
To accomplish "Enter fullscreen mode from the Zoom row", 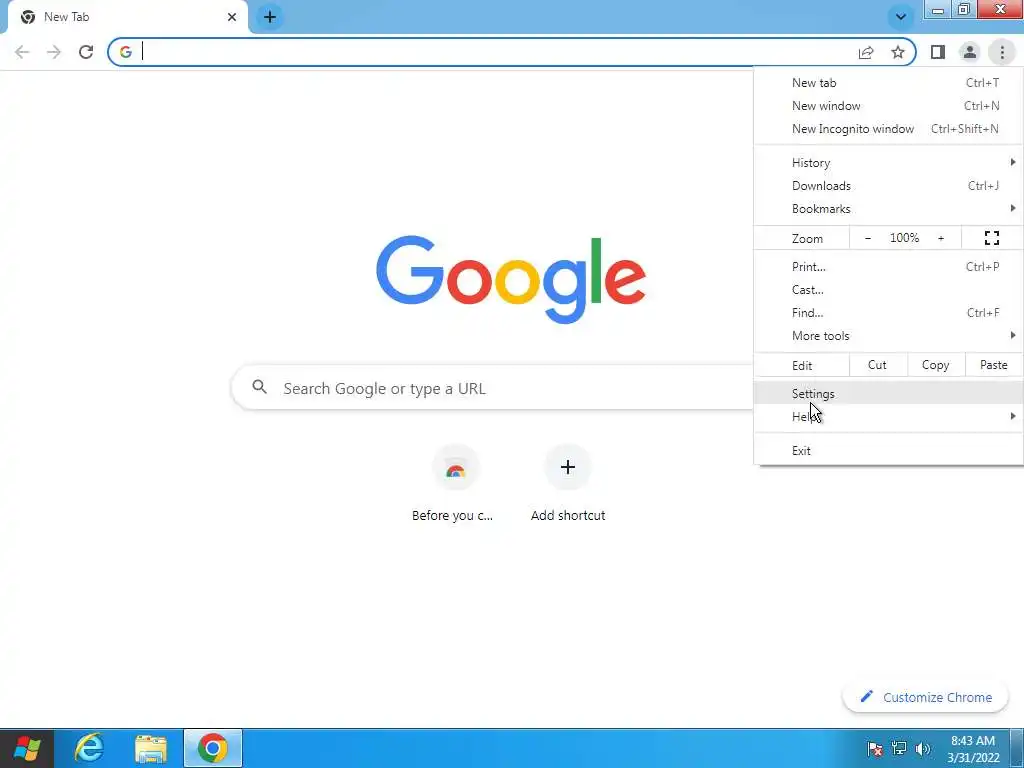I will click(991, 238).
